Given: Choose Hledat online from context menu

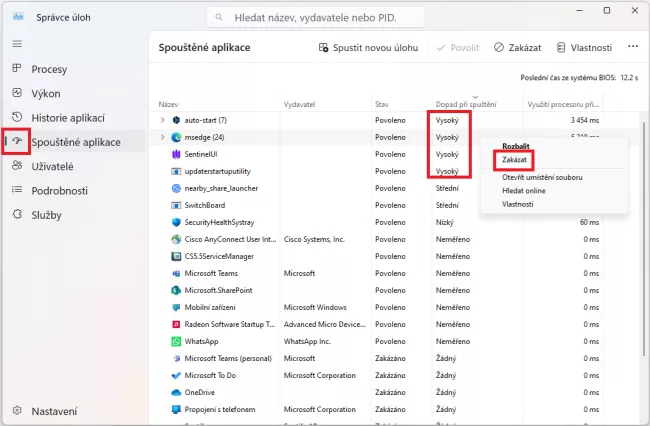Looking at the screenshot, I should click(x=523, y=190).
